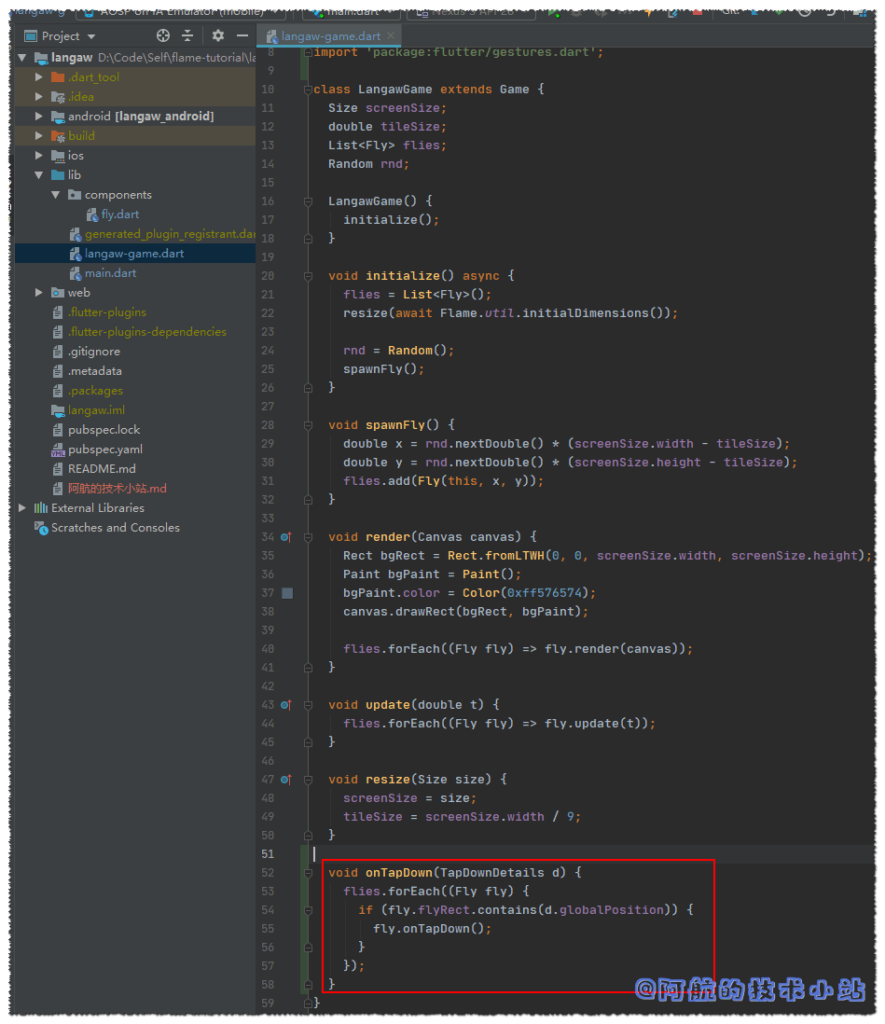Collapse the lib folder
885x1024 pixels.
[x=39, y=175]
